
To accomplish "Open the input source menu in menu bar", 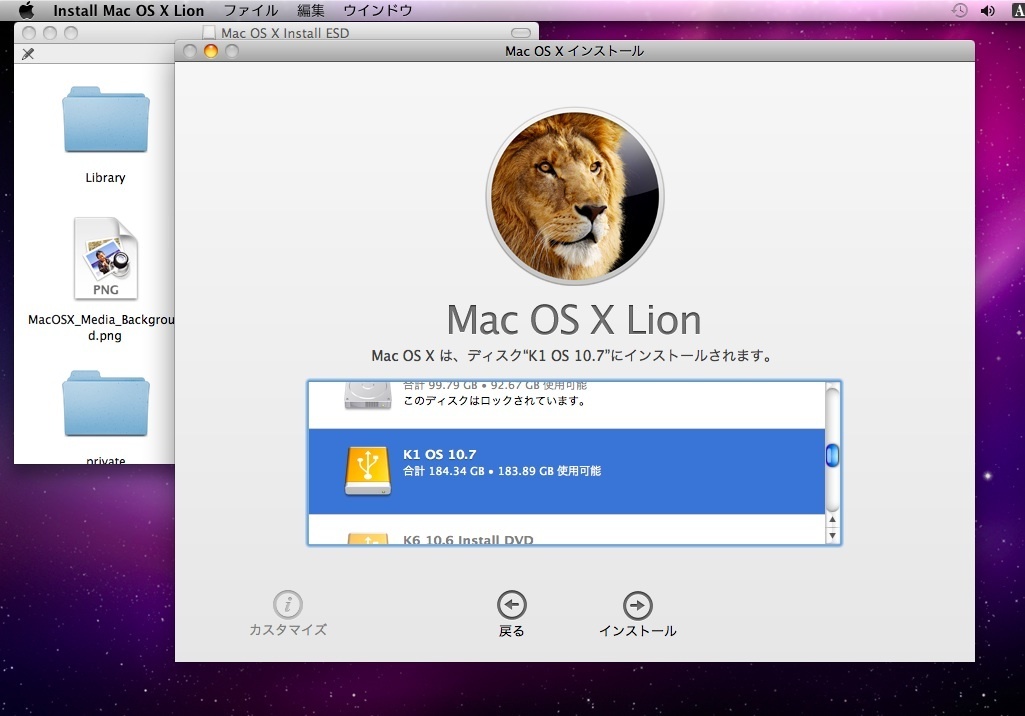I will click(x=1012, y=11).
